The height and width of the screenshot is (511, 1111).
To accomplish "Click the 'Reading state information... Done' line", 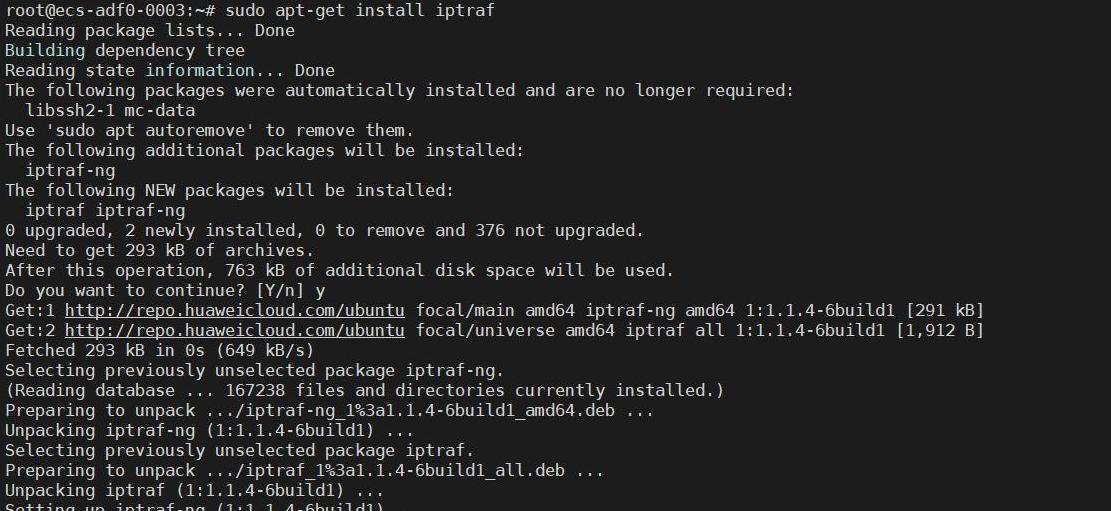I will (x=169, y=70).
